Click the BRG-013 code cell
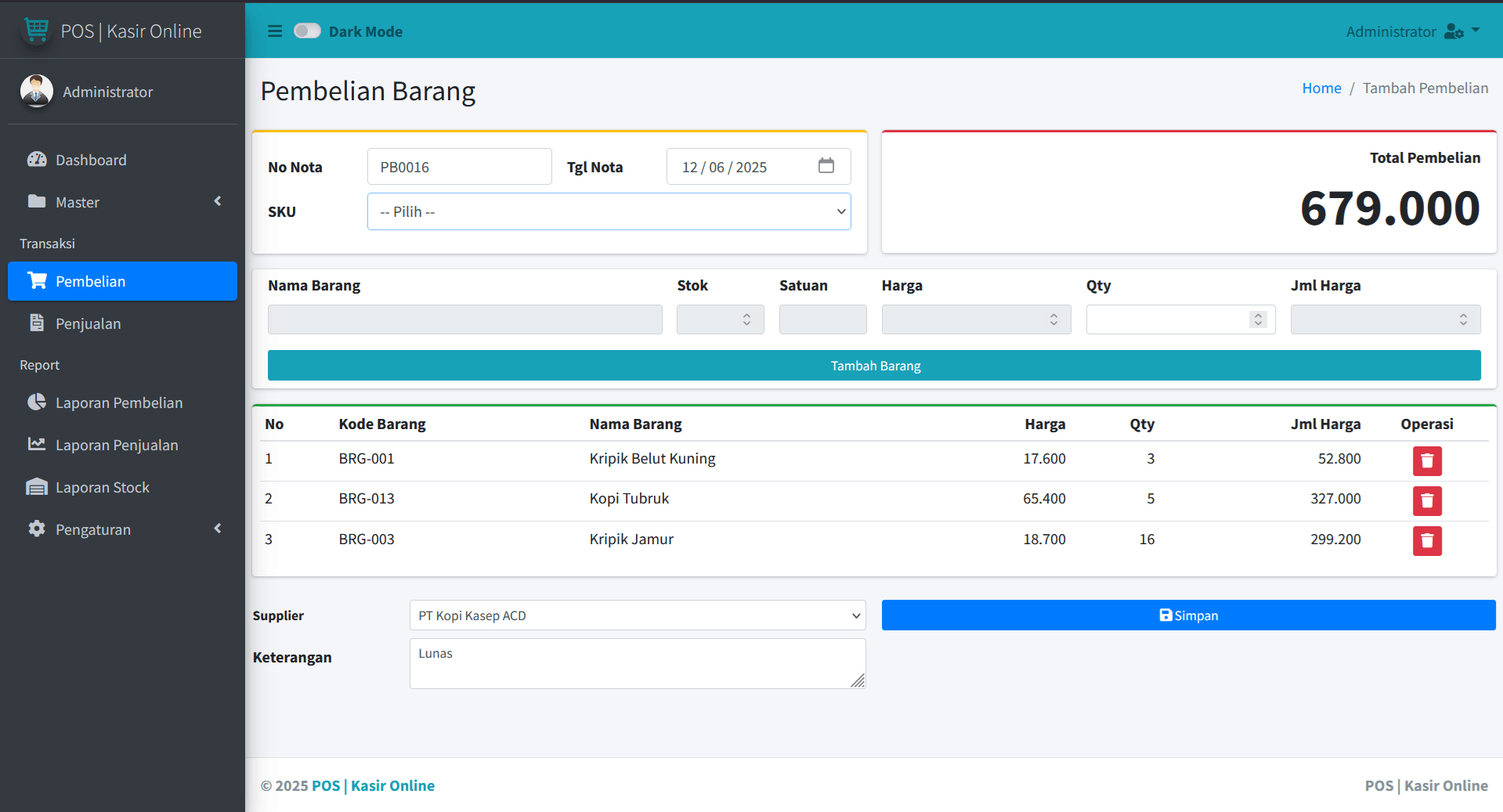The width and height of the screenshot is (1503, 812). (x=367, y=499)
